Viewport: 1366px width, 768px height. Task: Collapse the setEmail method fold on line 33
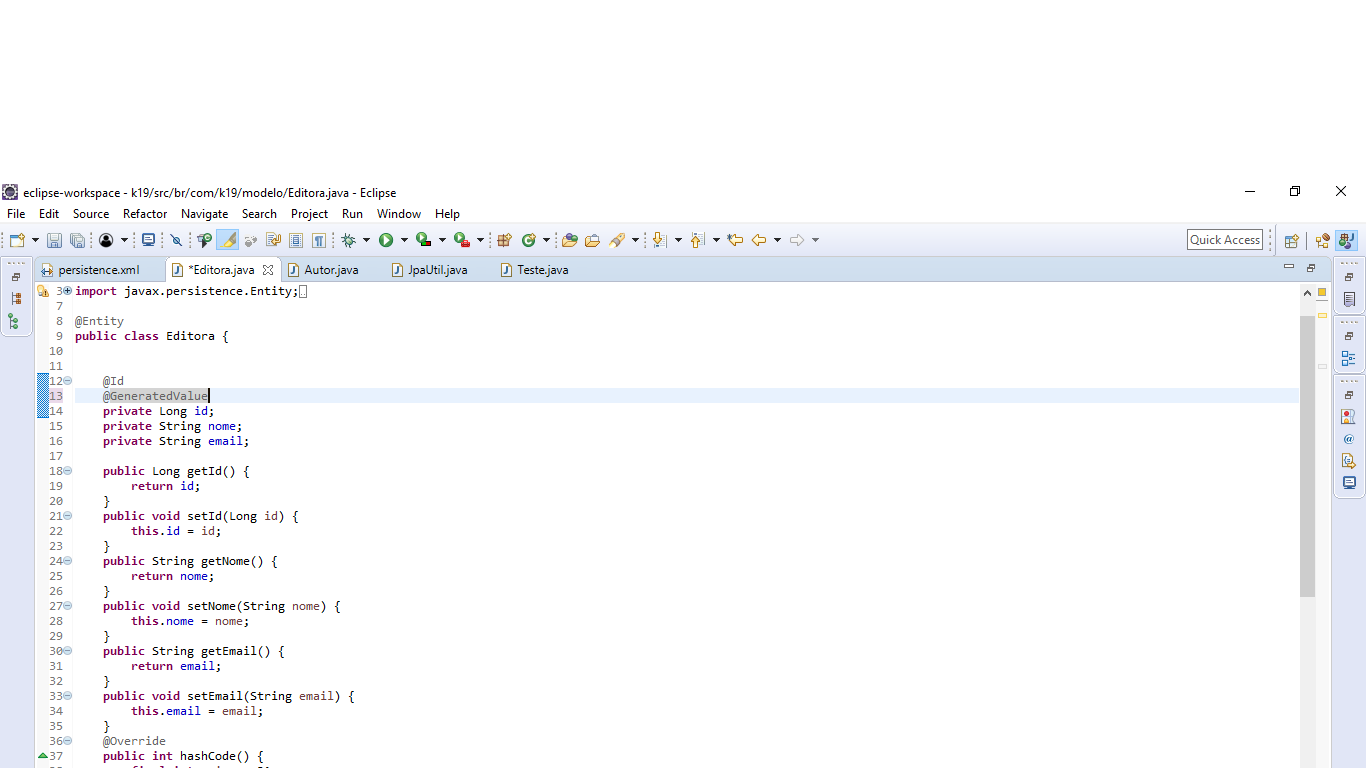pos(68,696)
